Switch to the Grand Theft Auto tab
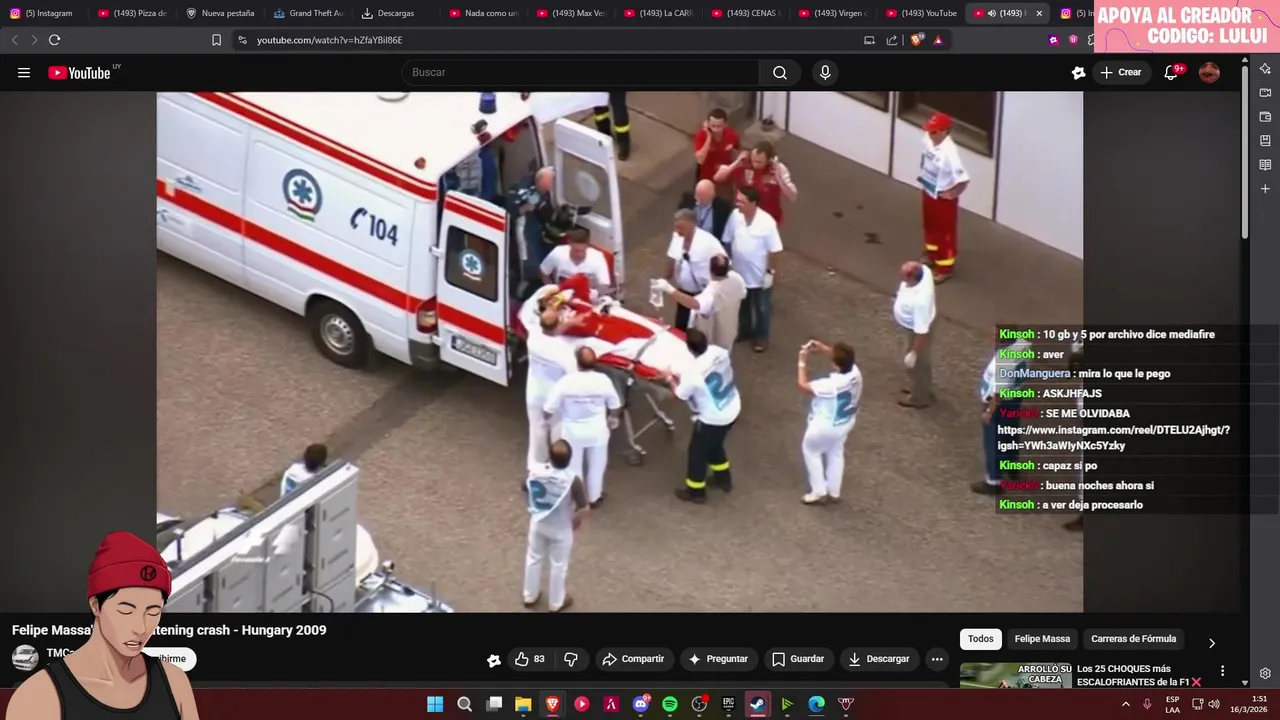This screenshot has height=720, width=1280. point(307,13)
